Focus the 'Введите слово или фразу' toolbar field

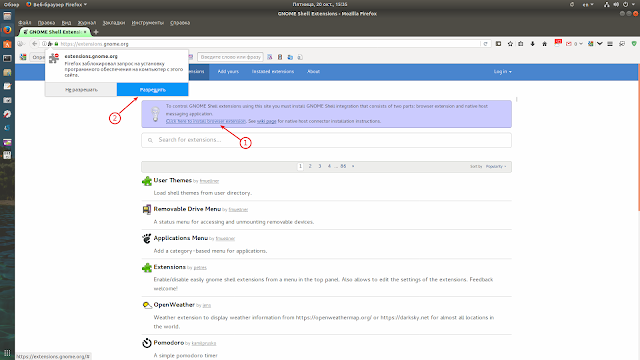(230, 57)
